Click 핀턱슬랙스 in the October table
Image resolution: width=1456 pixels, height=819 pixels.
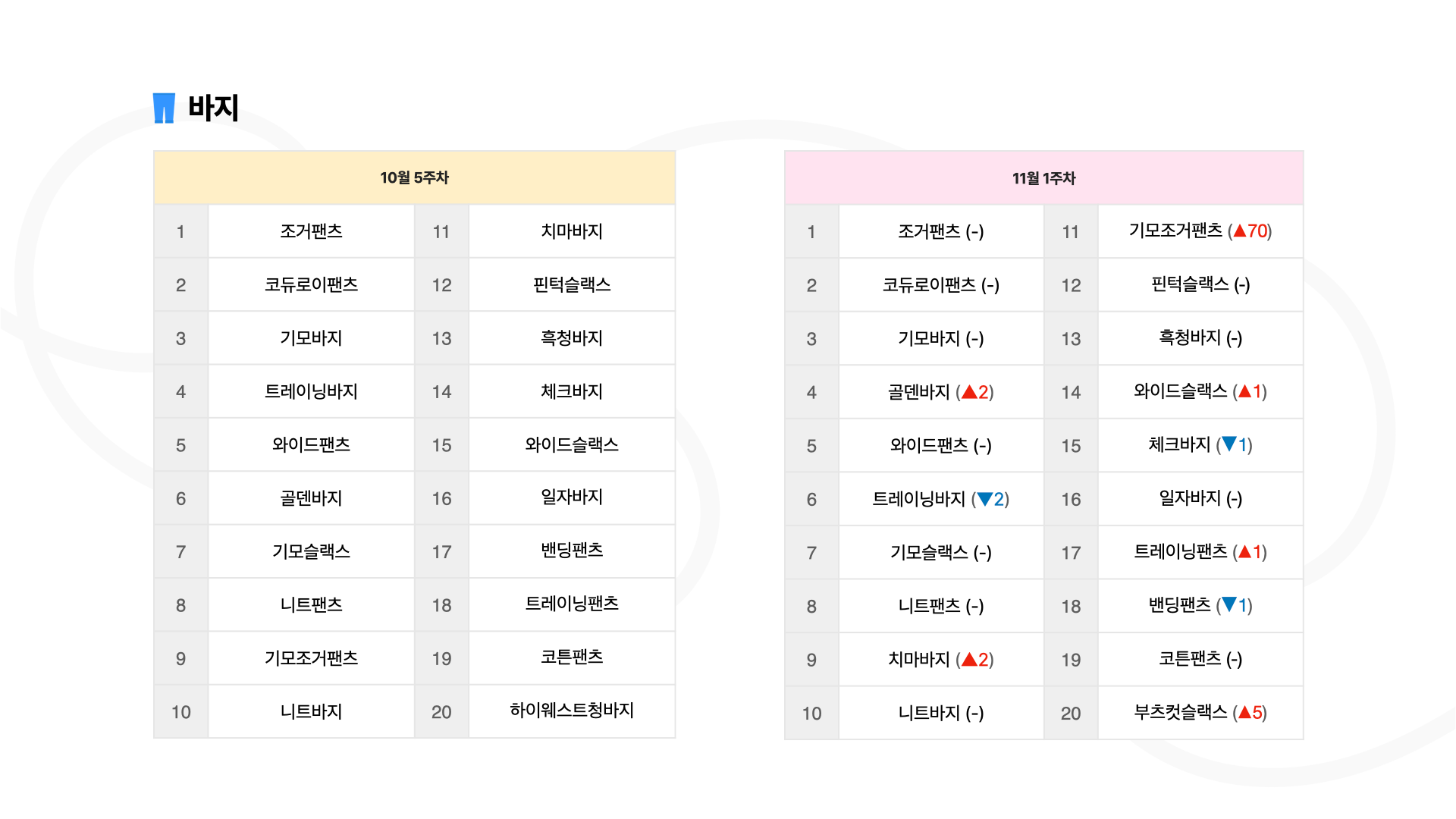pyautogui.click(x=572, y=285)
